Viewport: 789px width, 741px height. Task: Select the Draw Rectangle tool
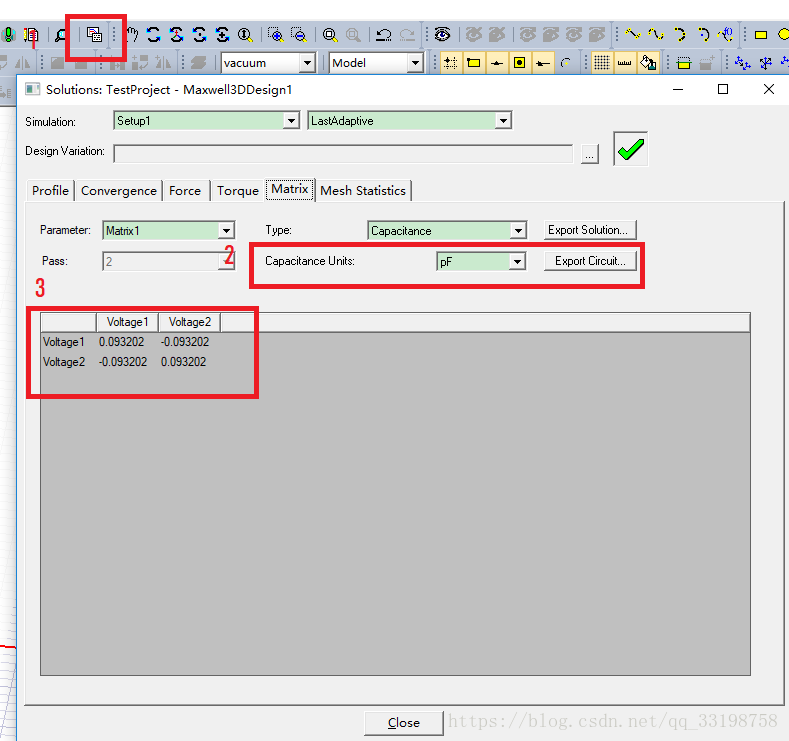tap(760, 34)
